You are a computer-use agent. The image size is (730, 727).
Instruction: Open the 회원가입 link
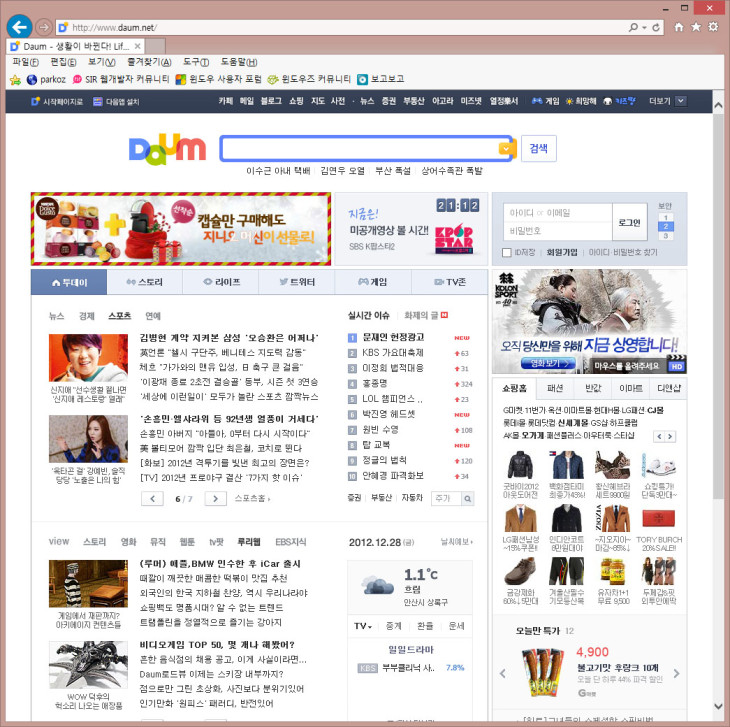point(562,252)
